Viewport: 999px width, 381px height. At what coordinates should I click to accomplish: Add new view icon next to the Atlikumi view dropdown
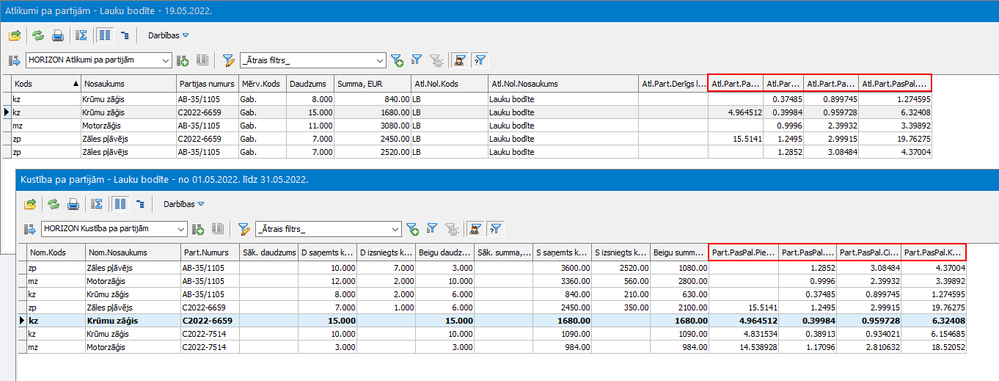tap(183, 61)
